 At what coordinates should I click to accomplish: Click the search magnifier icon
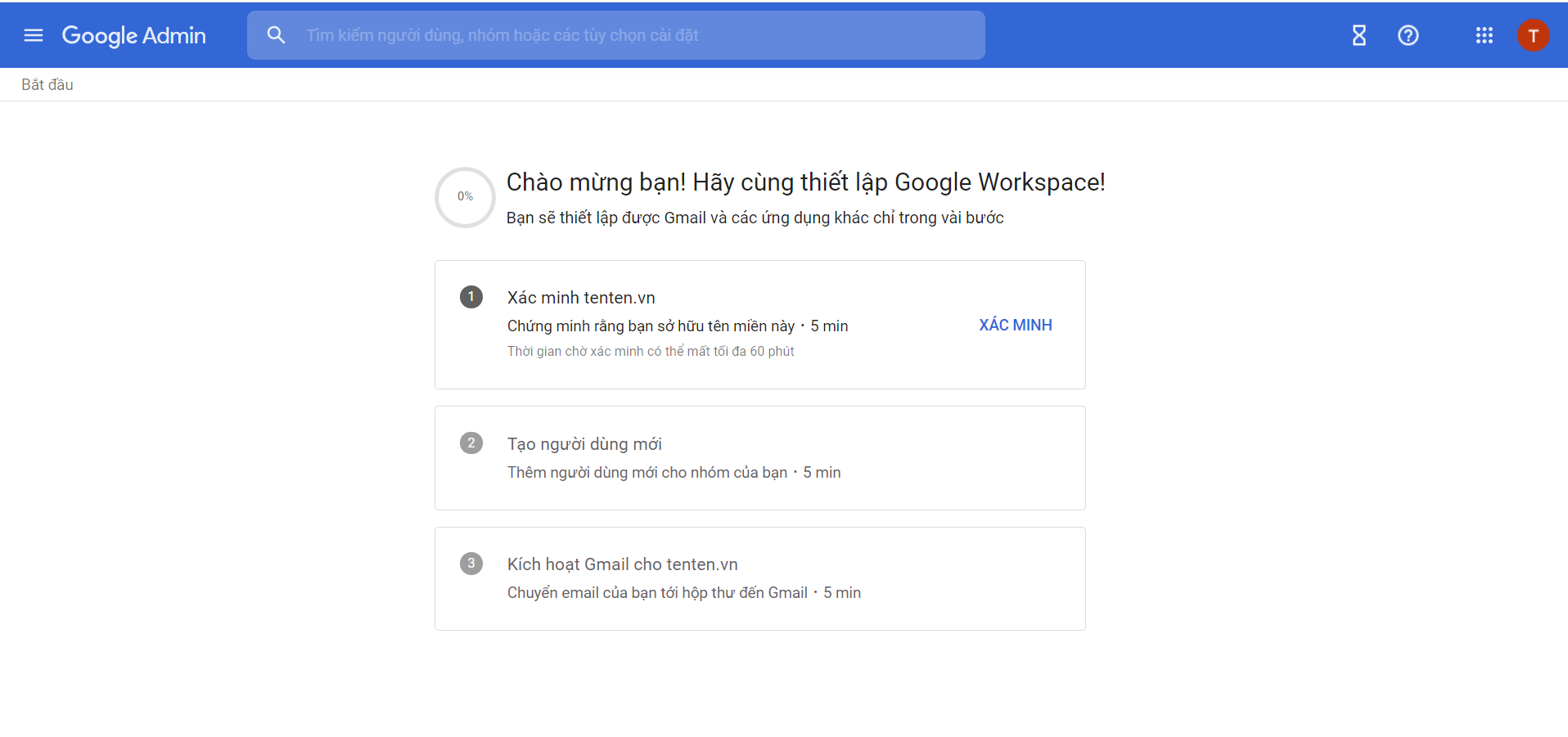pos(277,35)
